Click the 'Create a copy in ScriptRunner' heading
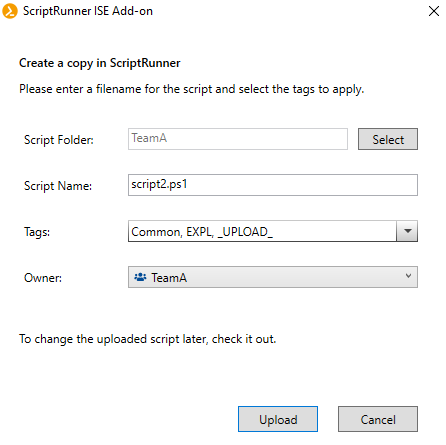The image size is (446, 445). 100,63
